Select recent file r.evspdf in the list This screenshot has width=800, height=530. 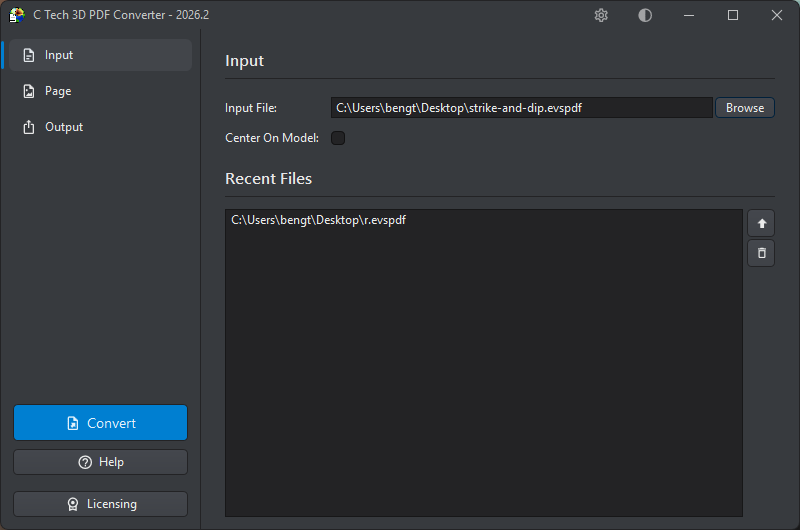[484, 220]
